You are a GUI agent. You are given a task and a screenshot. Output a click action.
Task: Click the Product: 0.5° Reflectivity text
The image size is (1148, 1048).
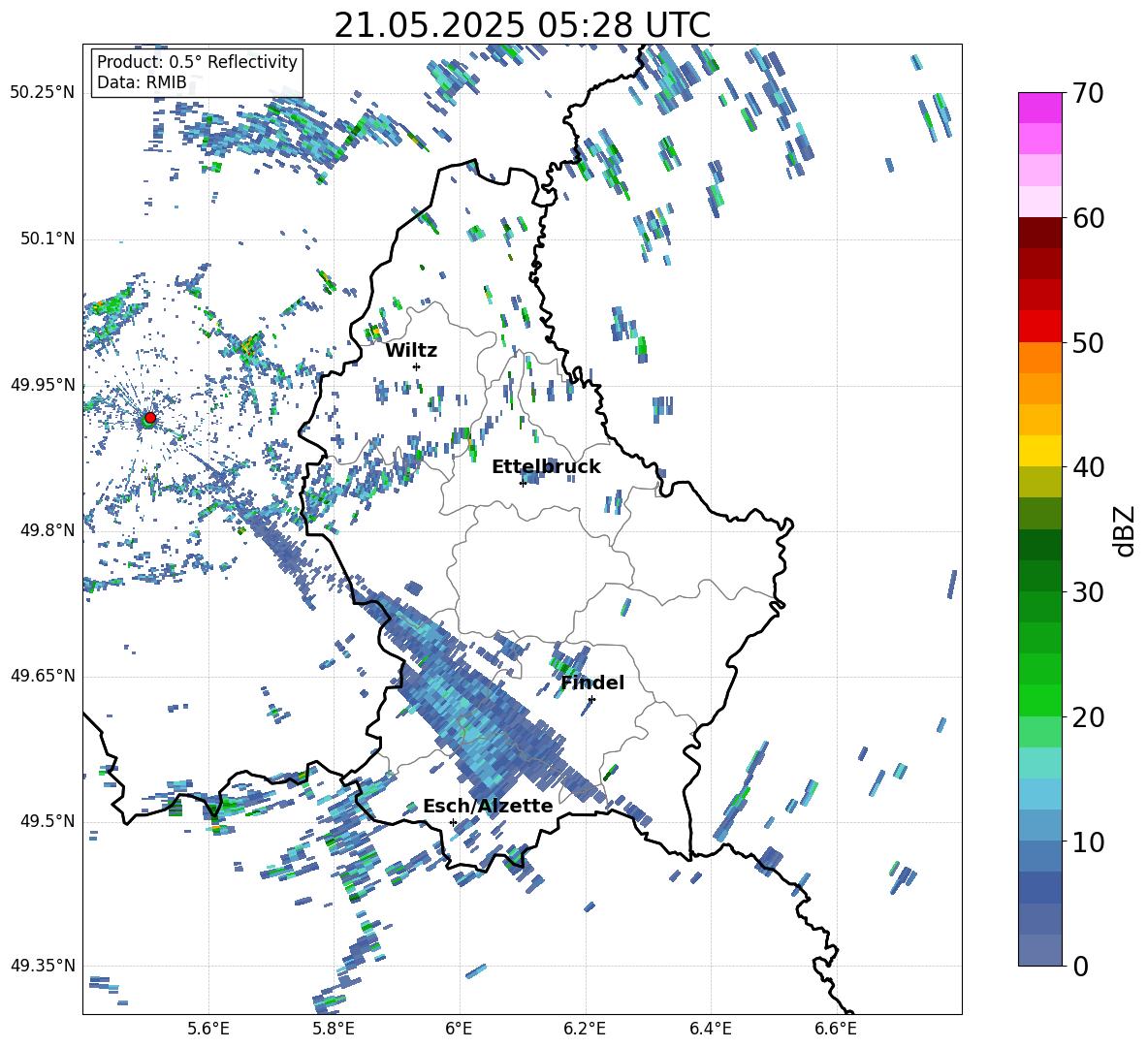197,61
